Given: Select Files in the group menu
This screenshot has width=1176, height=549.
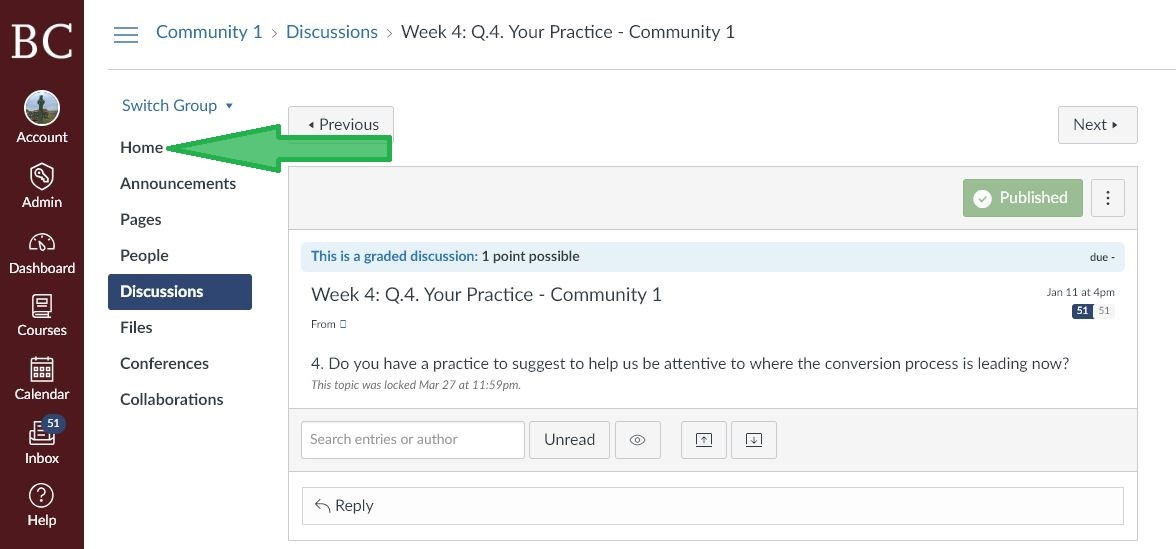Looking at the screenshot, I should (136, 328).
